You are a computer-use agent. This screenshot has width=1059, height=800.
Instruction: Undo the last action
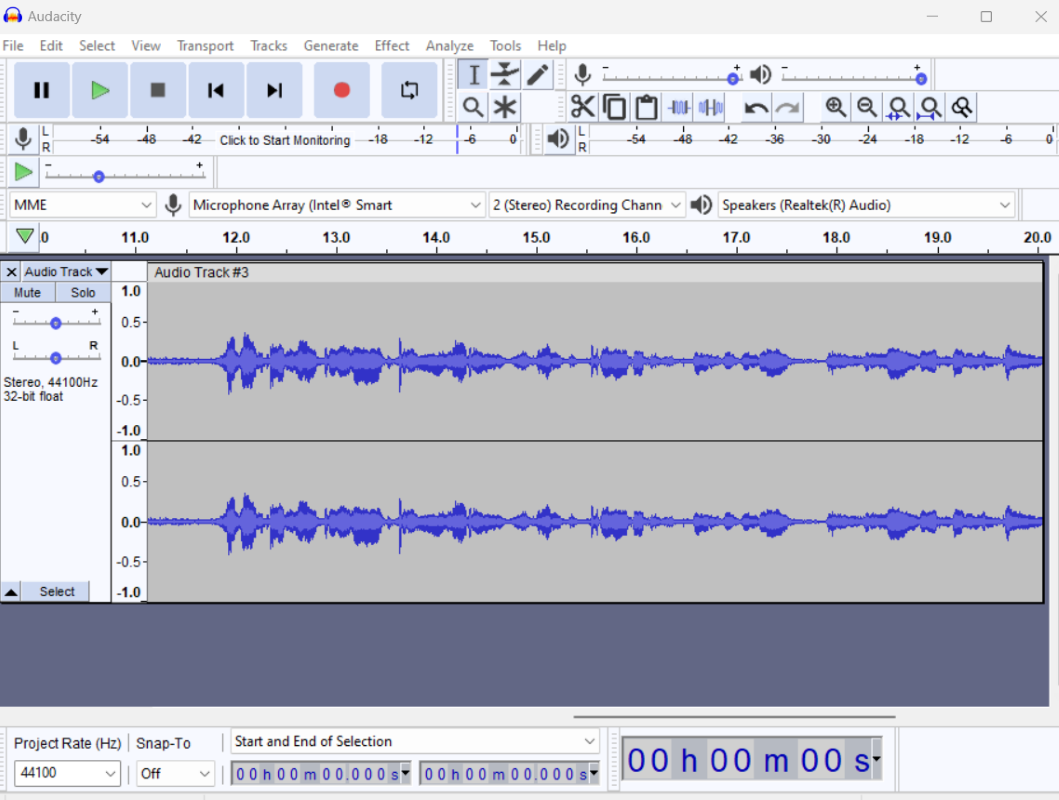coord(756,107)
